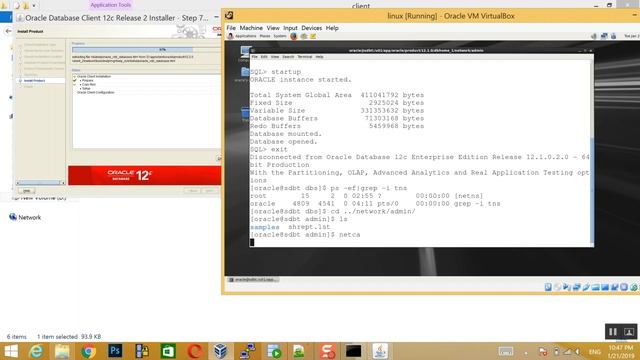Open the VirtualBox Input menu
The width and height of the screenshot is (640, 360).
coord(290,28)
